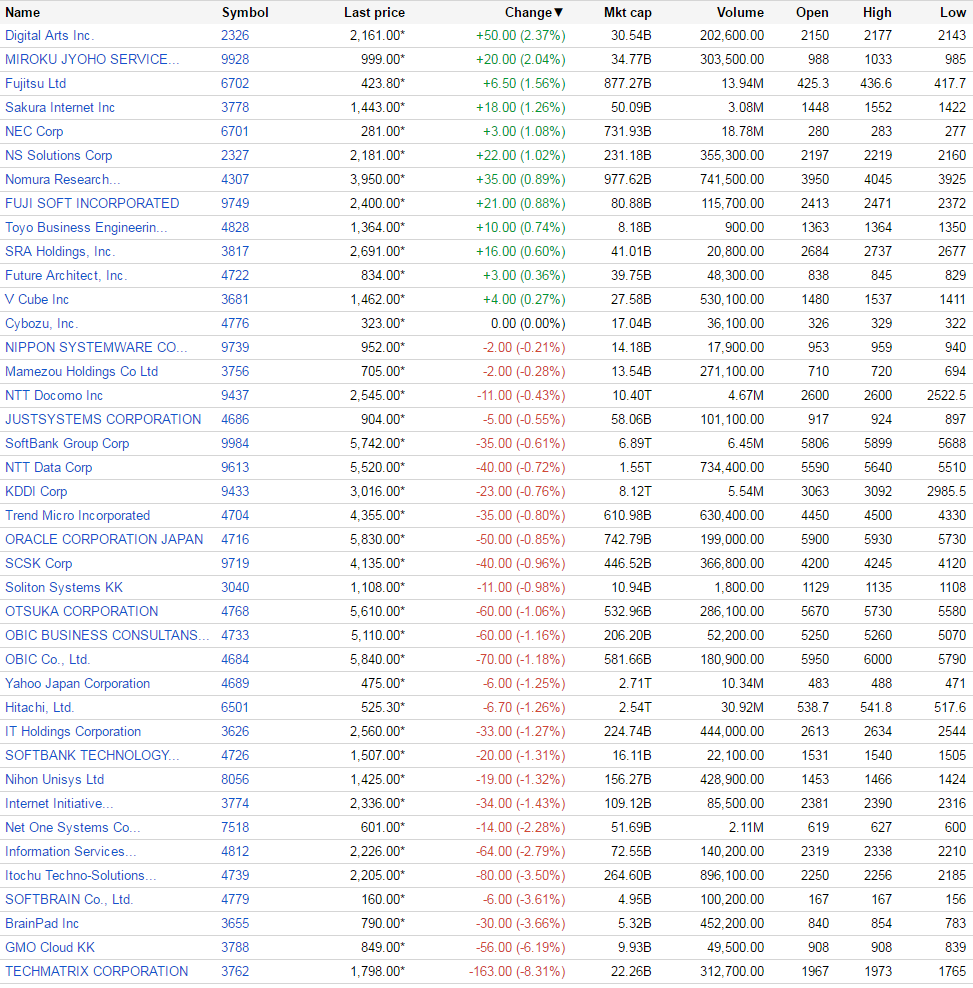Select last price 5,840.00
The height and width of the screenshot is (988, 973).
377,659
